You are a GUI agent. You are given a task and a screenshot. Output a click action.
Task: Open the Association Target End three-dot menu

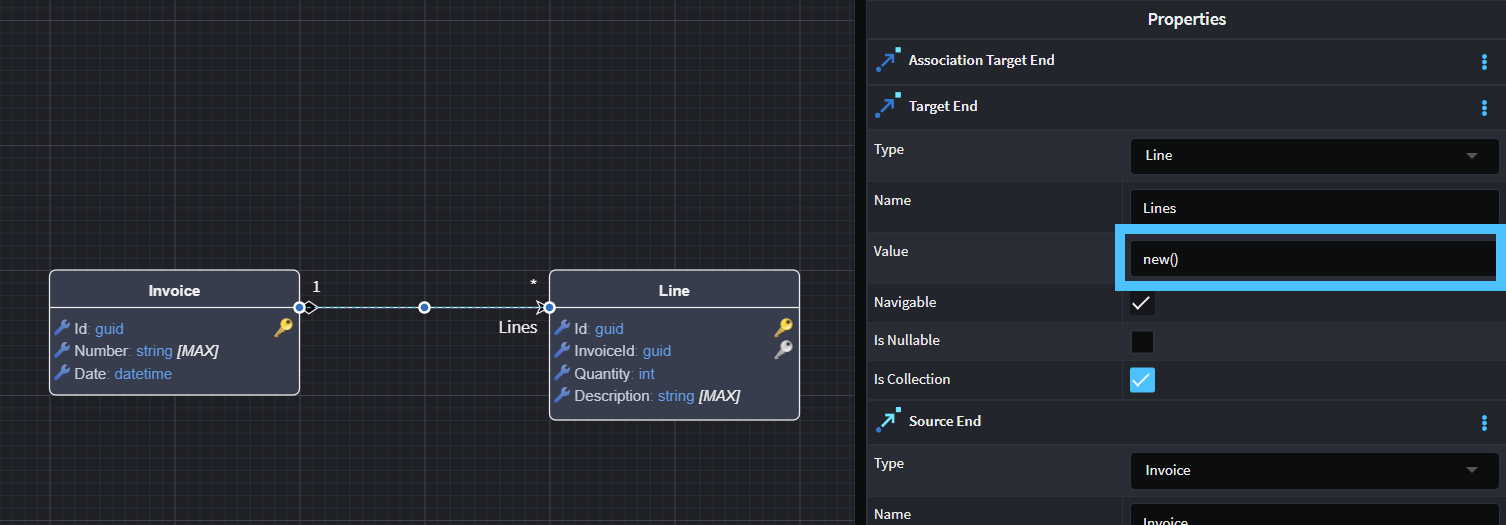coord(1484,62)
